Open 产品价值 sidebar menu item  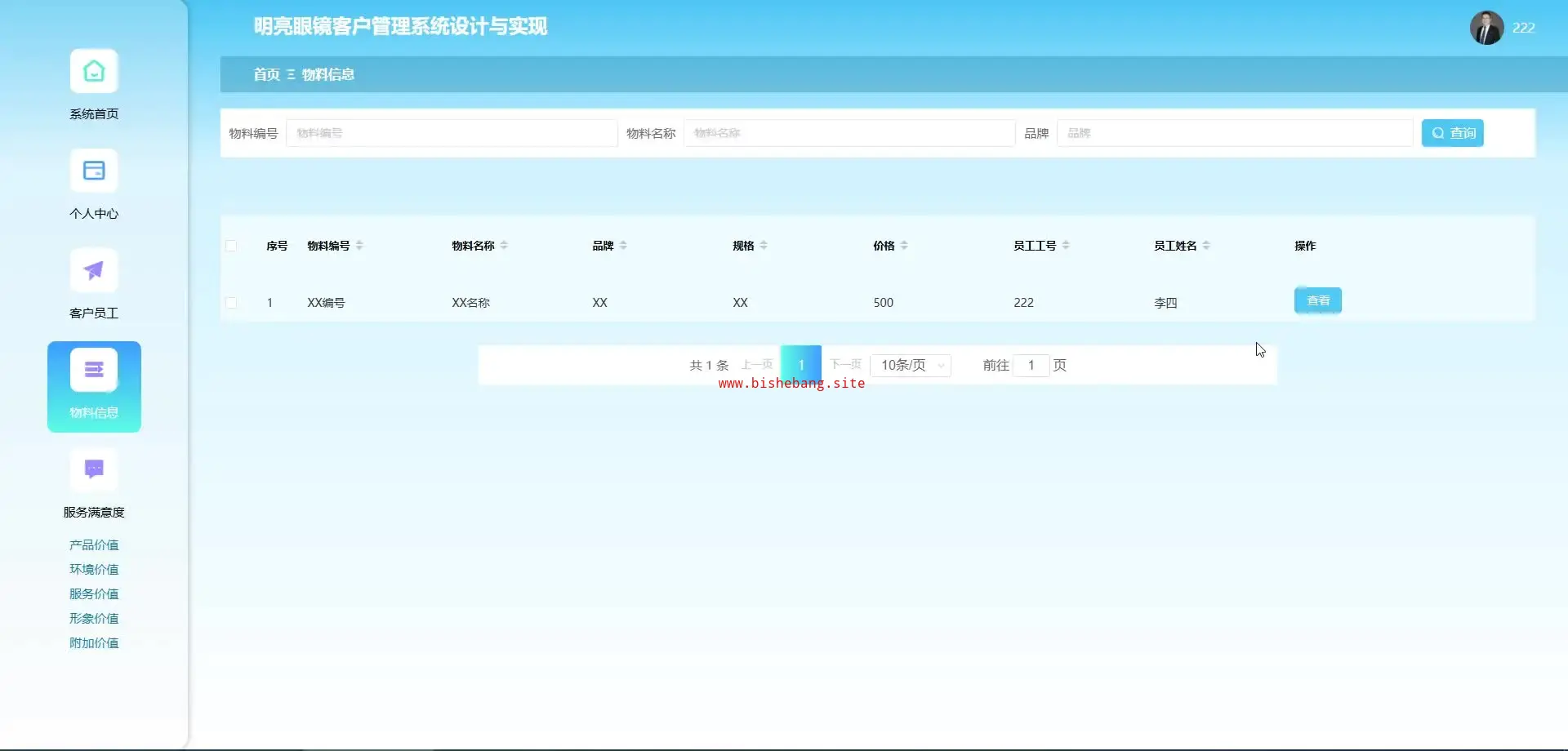click(x=94, y=545)
